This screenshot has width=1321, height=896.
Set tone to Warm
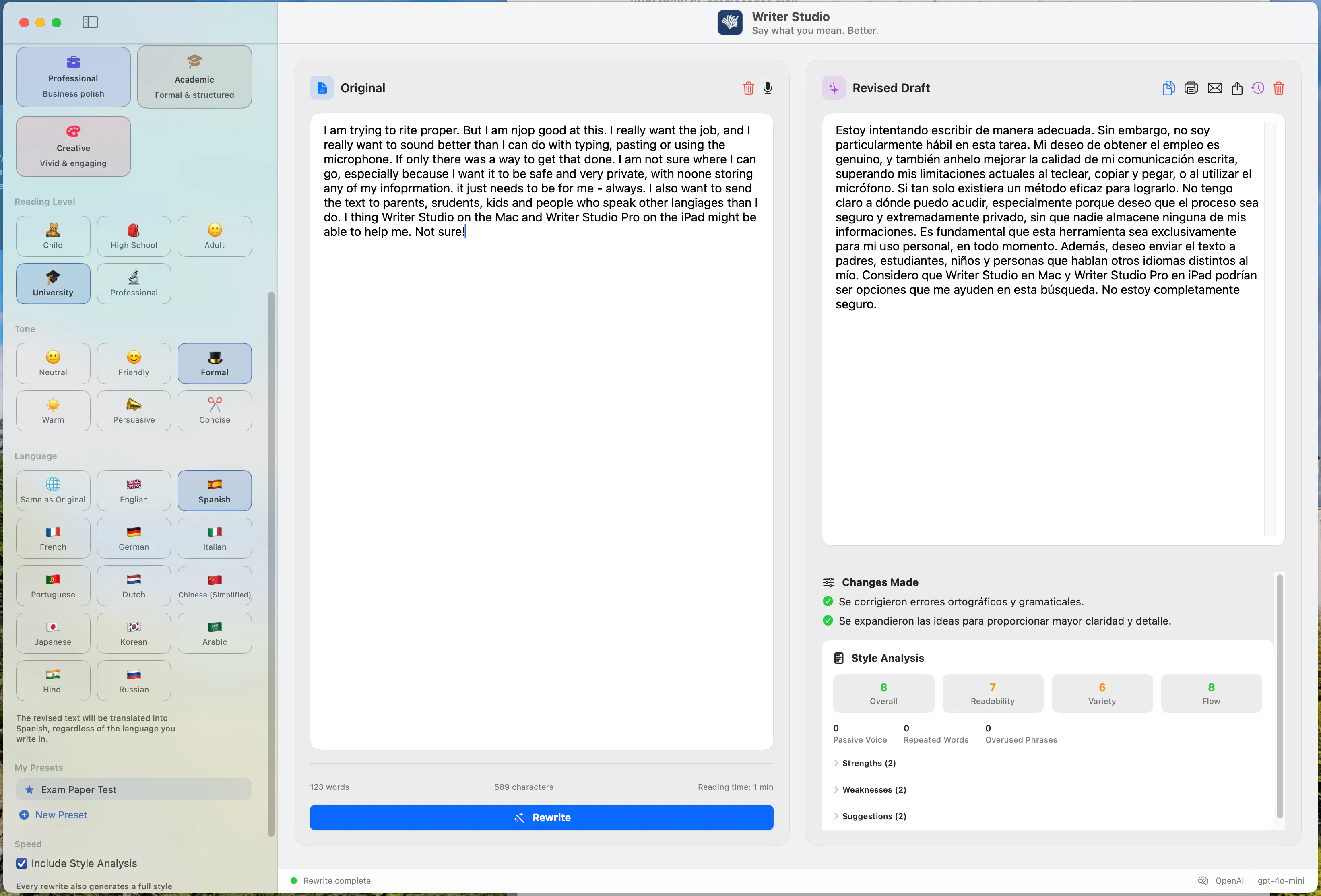[53, 411]
